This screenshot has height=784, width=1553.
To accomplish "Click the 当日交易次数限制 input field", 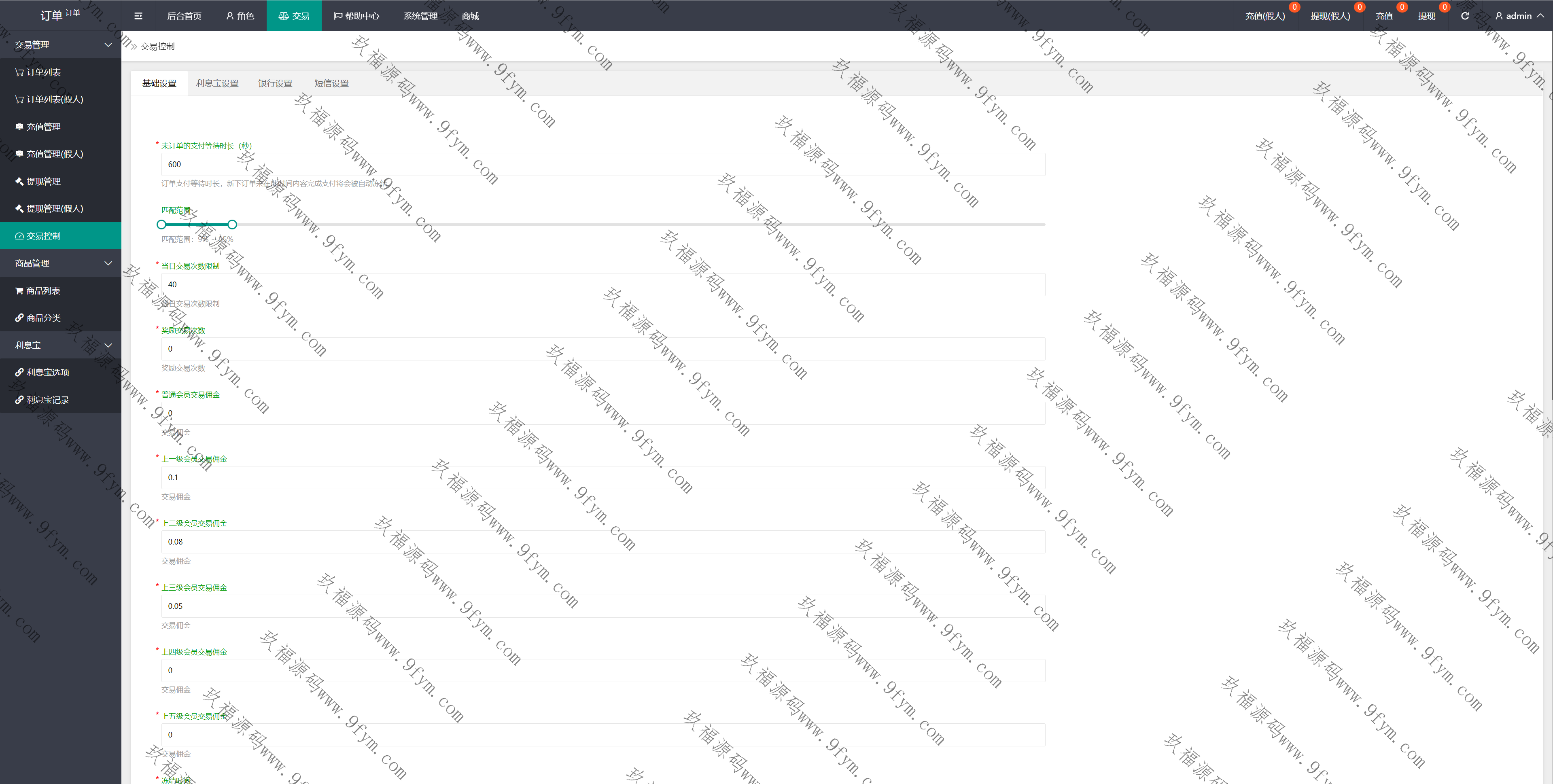I will point(603,284).
